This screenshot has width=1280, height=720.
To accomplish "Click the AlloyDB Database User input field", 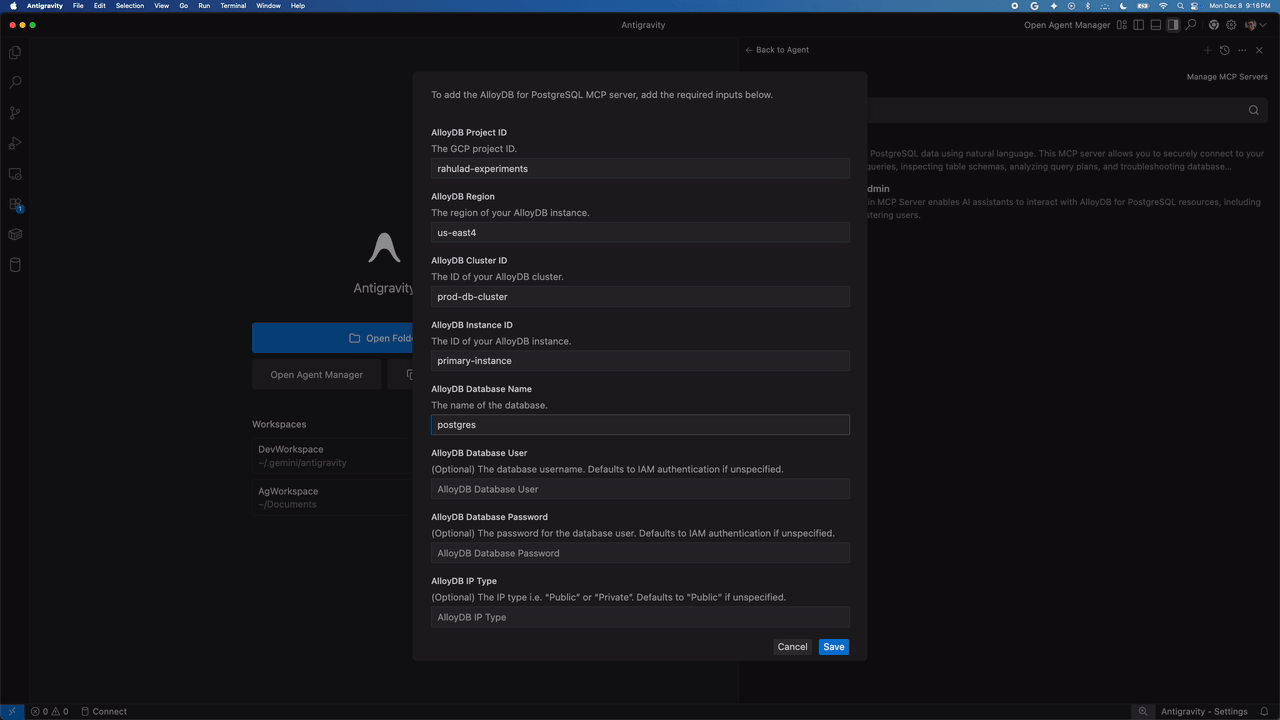I will tap(640, 489).
